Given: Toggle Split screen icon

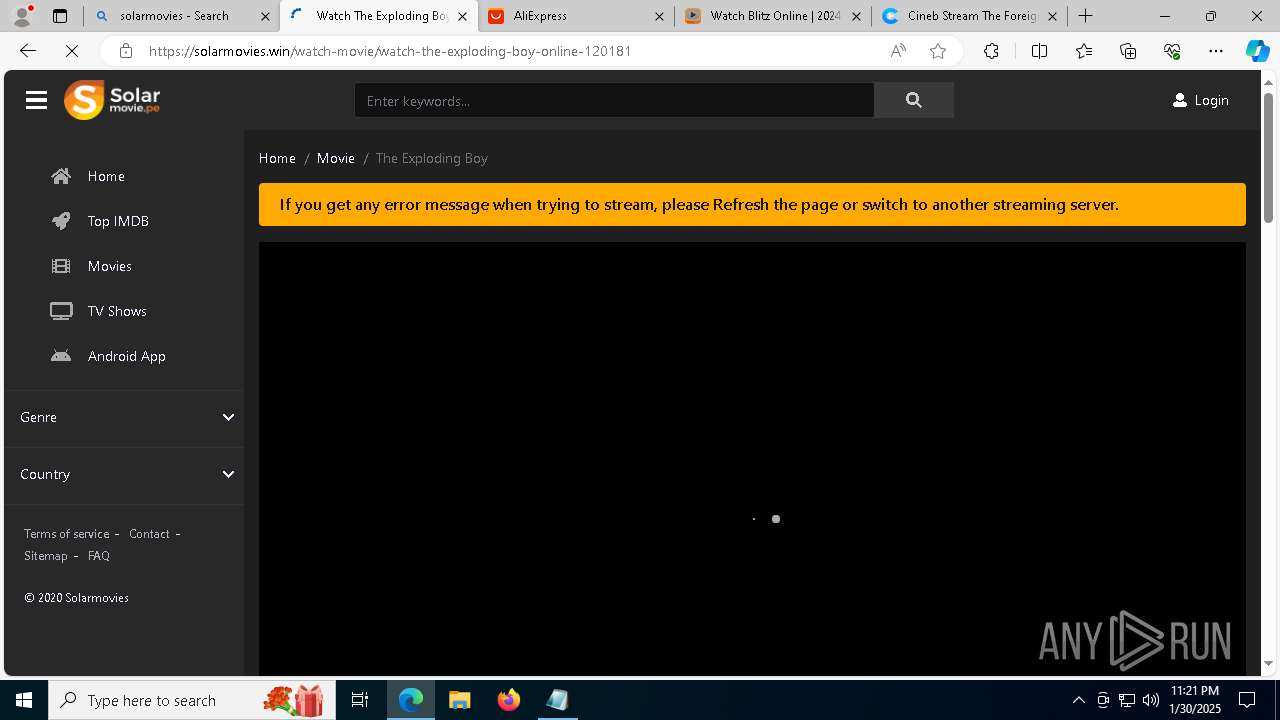Looking at the screenshot, I should coord(1039,51).
